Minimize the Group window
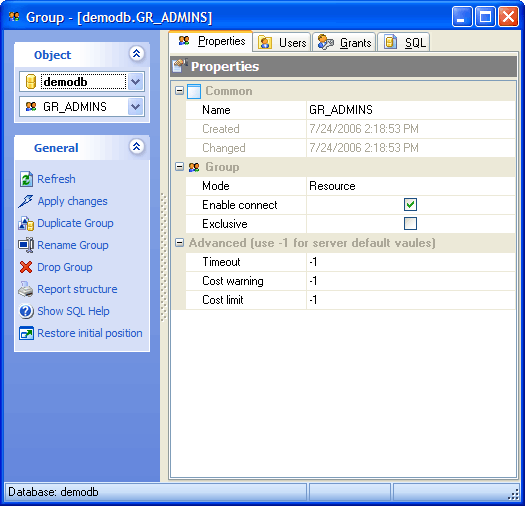The width and height of the screenshot is (525, 506). tap(462, 16)
